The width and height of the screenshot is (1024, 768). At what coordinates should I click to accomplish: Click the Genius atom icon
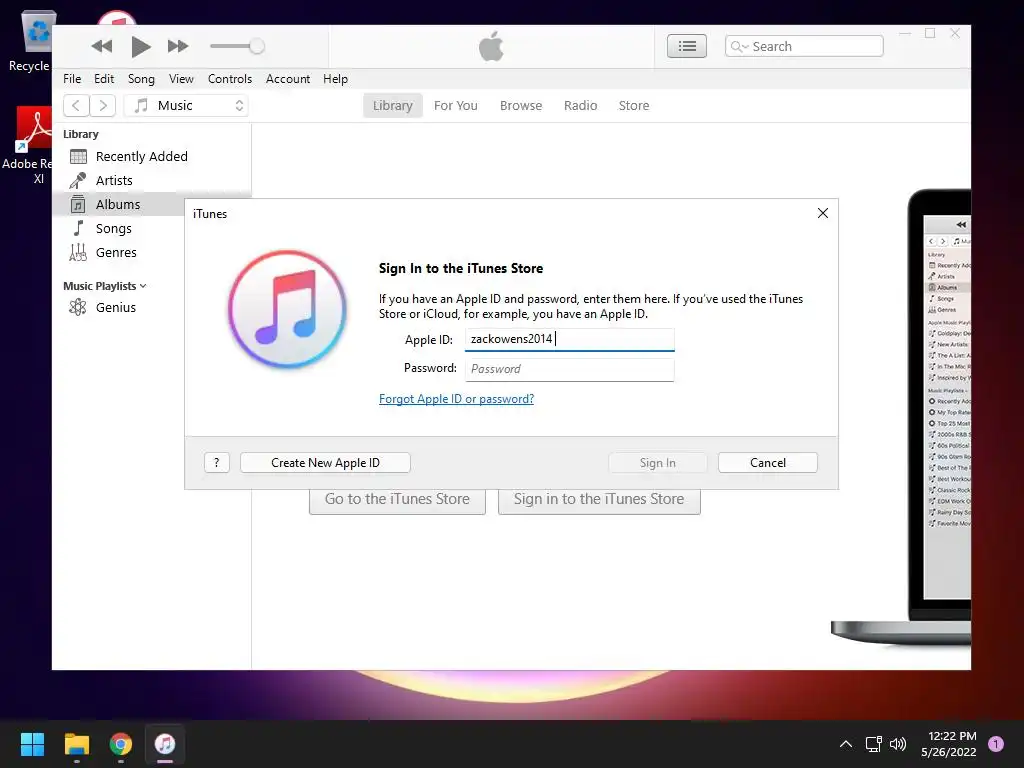click(x=78, y=307)
